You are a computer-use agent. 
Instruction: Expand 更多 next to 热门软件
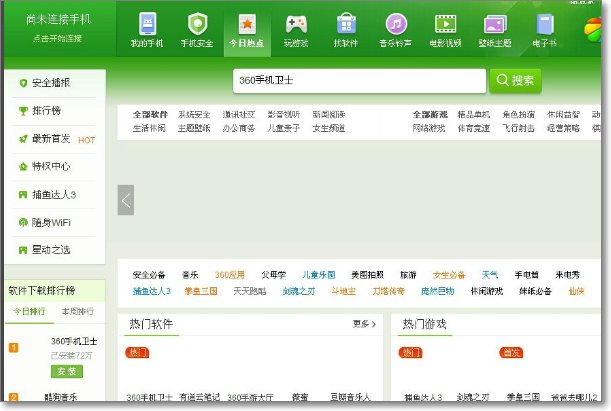[364, 324]
